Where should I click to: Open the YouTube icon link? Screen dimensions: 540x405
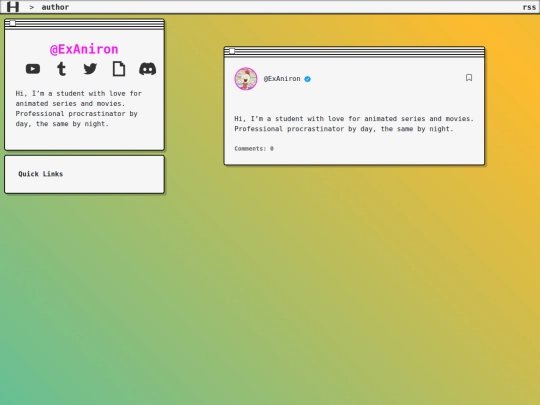point(33,69)
